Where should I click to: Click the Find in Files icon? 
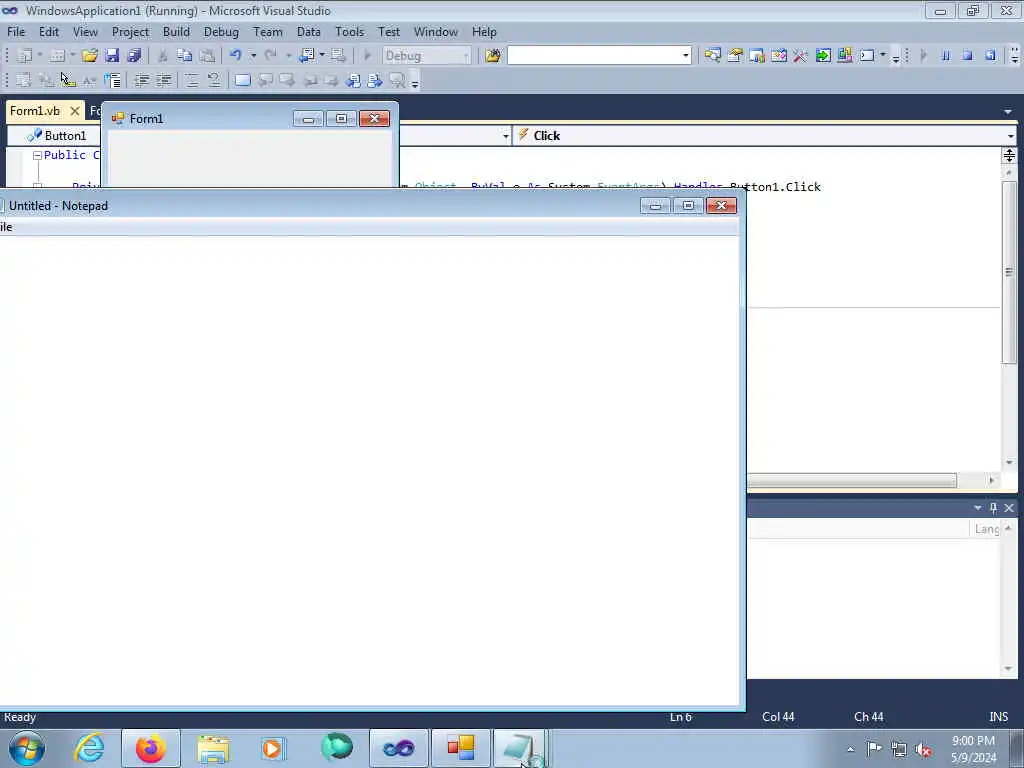click(x=493, y=56)
